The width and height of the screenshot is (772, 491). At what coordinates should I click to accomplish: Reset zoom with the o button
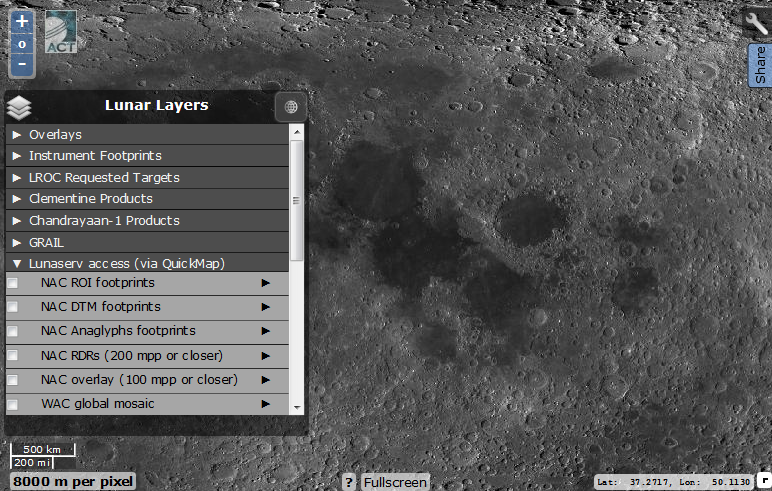point(22,44)
